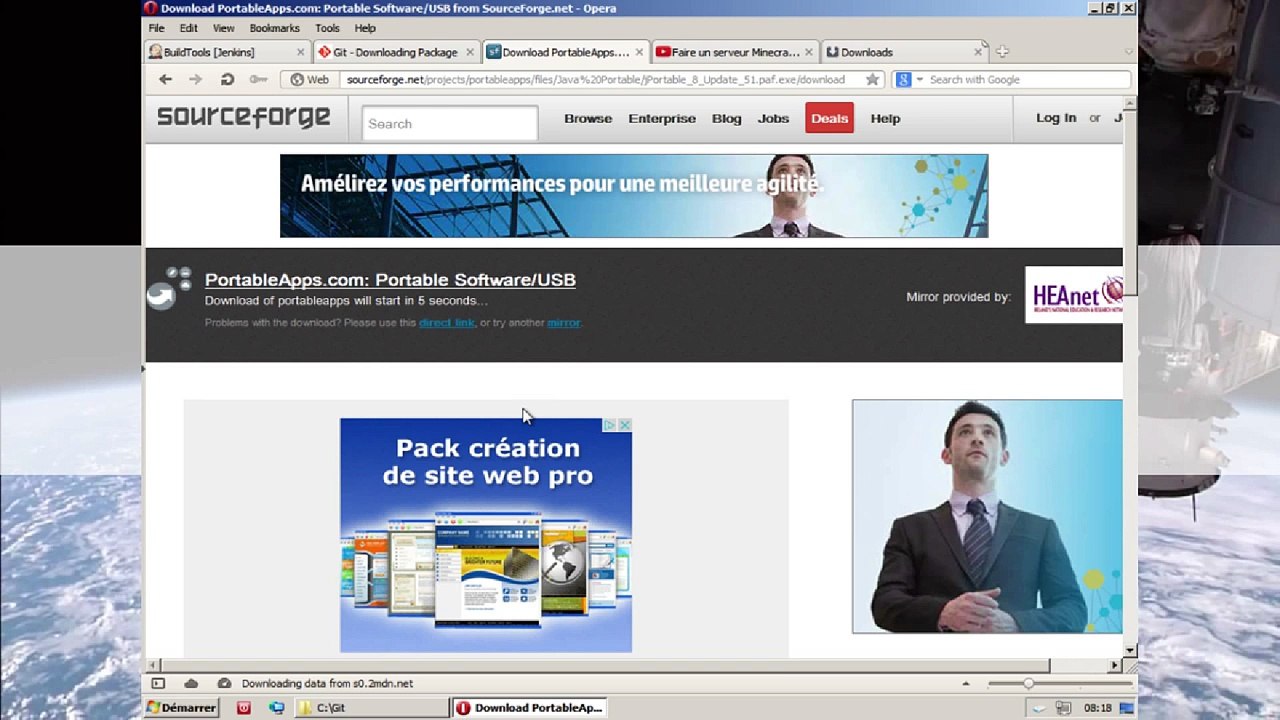Viewport: 1280px width, 720px height.
Task: Open the File menu
Action: point(157,28)
